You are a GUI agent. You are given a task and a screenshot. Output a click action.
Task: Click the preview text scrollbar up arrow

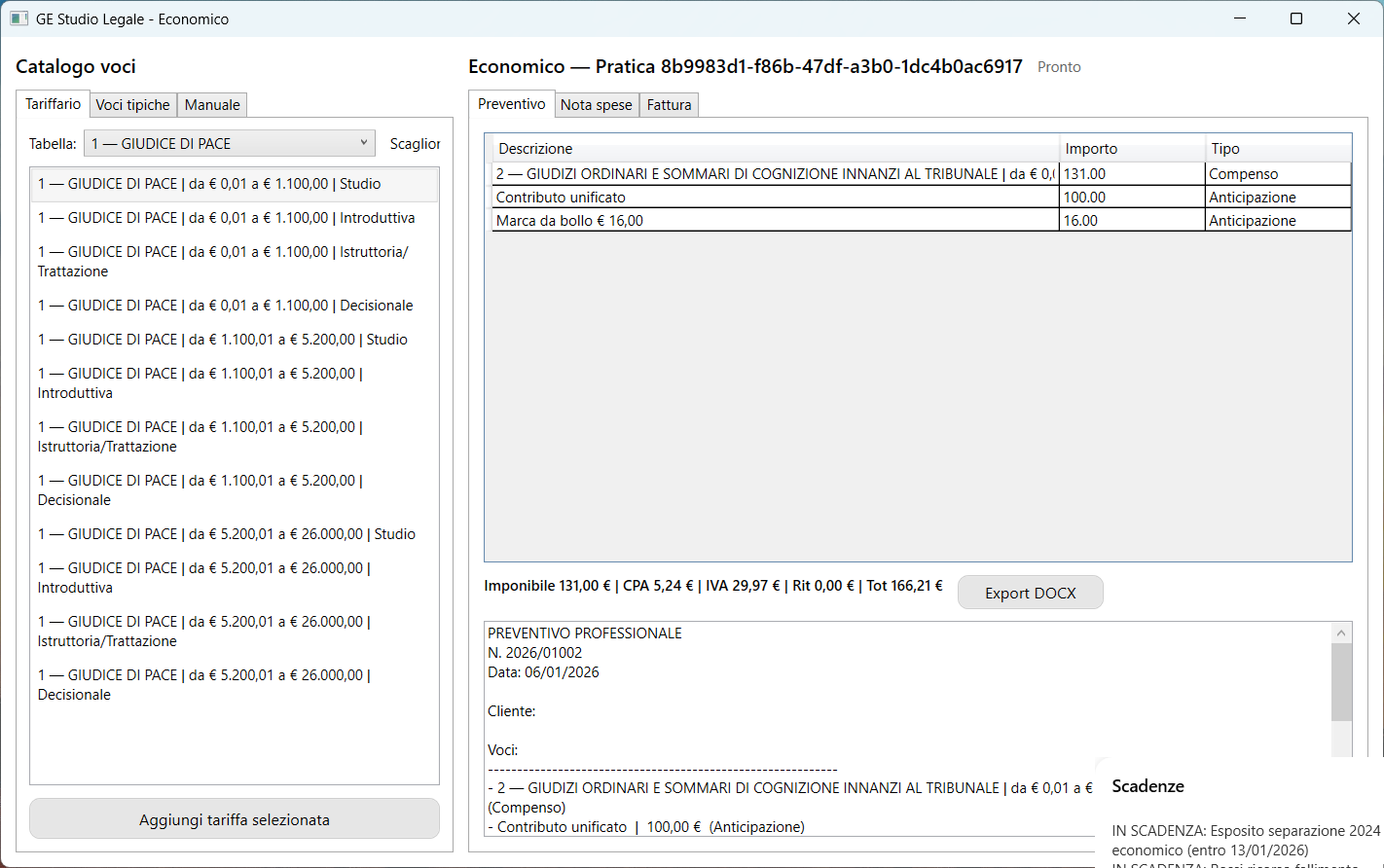point(1341,633)
